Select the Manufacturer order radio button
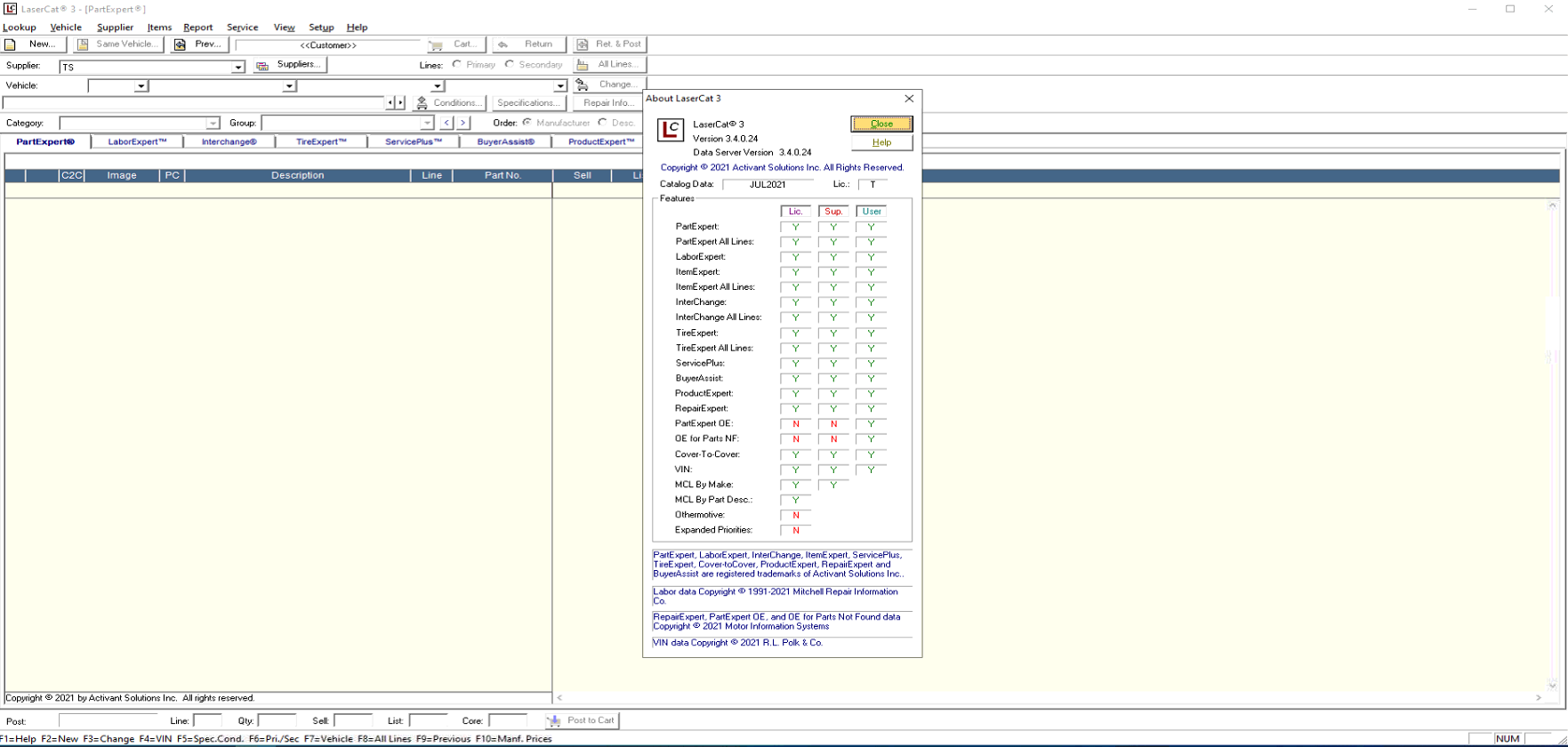Screen dimensions: 1568x747 pos(527,123)
